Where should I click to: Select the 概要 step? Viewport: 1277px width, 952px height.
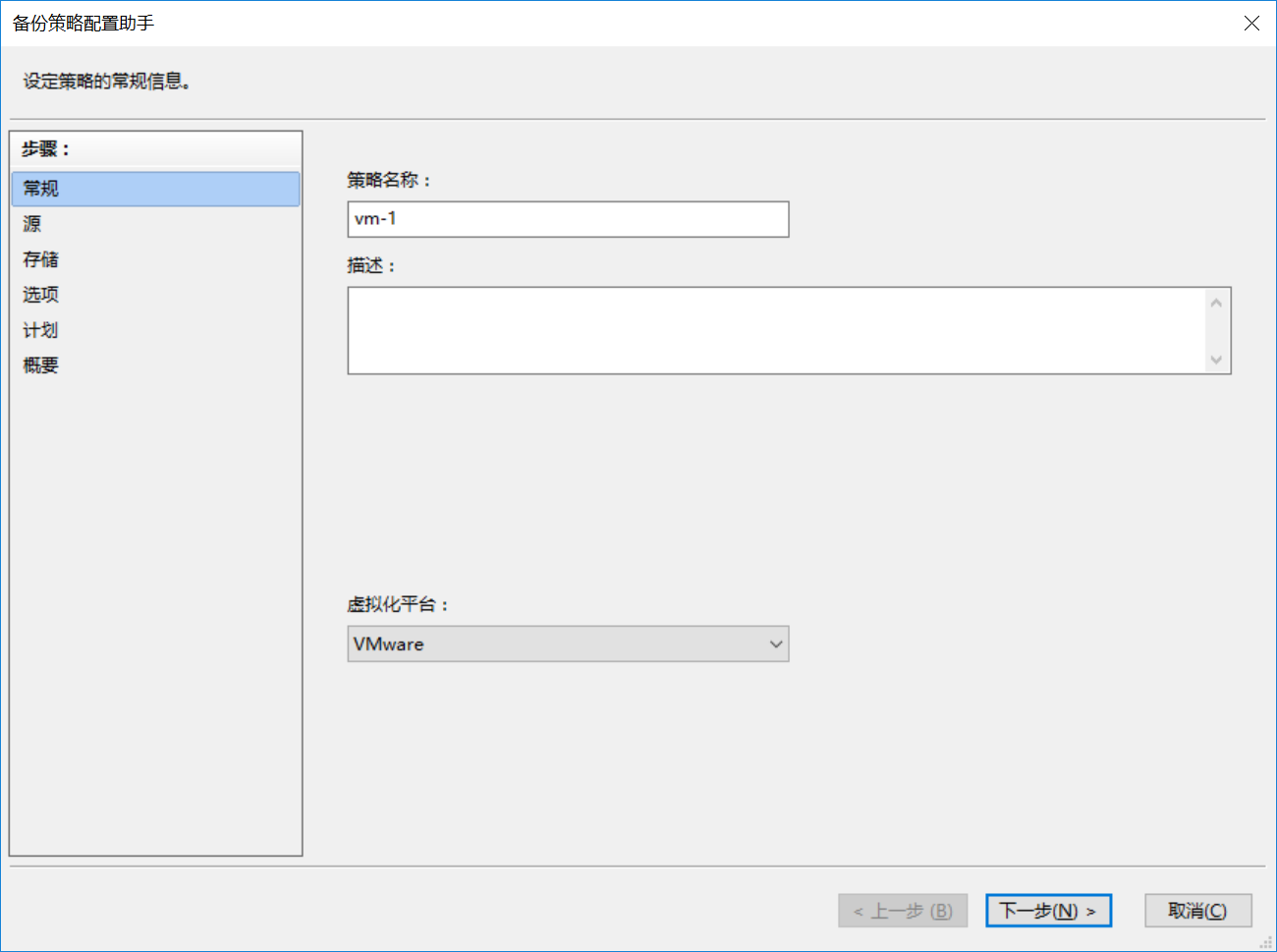pyautogui.click(x=41, y=365)
